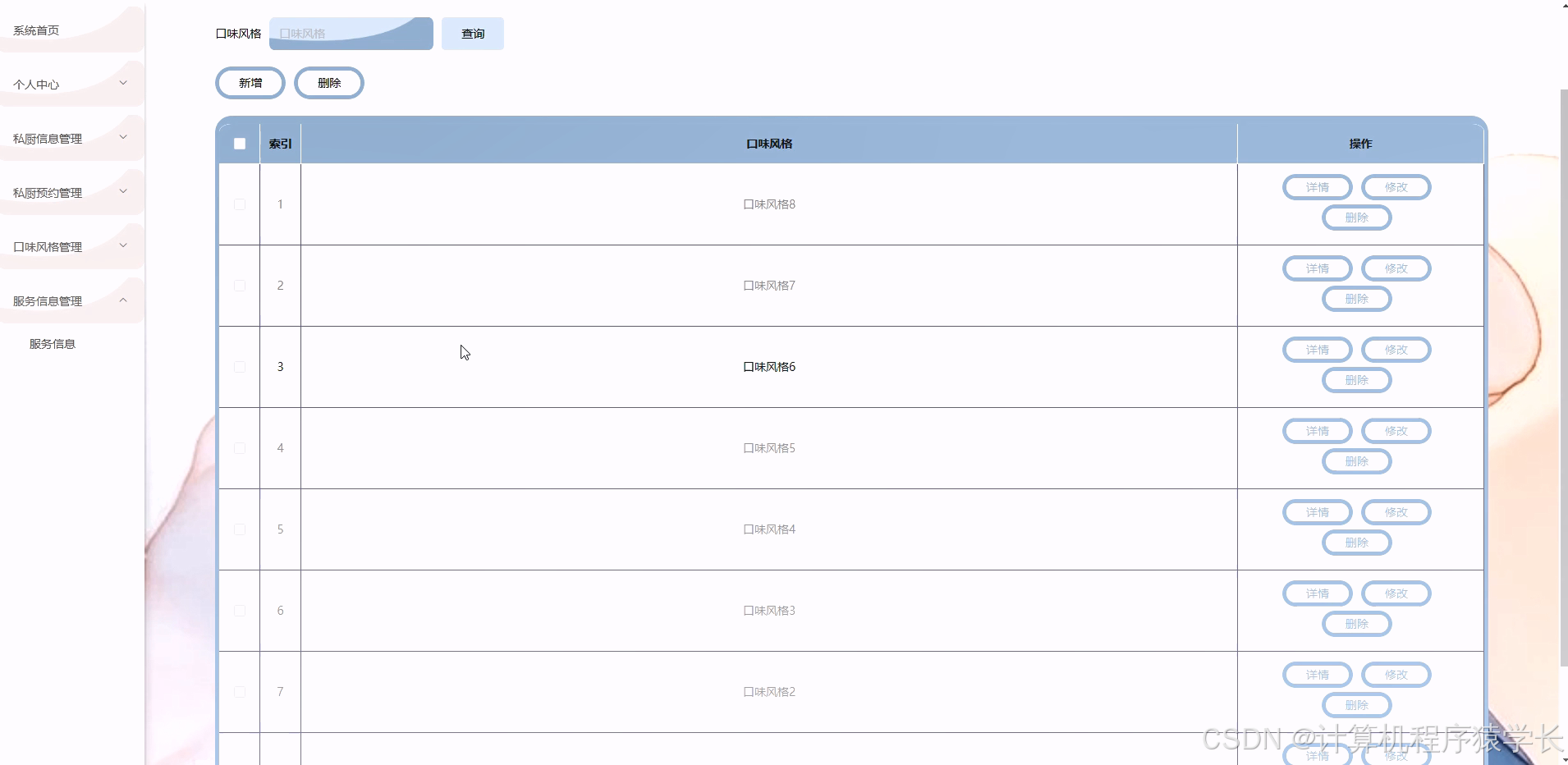Click the cell 口味风格8
Image resolution: width=1568 pixels, height=765 pixels.
click(x=769, y=204)
